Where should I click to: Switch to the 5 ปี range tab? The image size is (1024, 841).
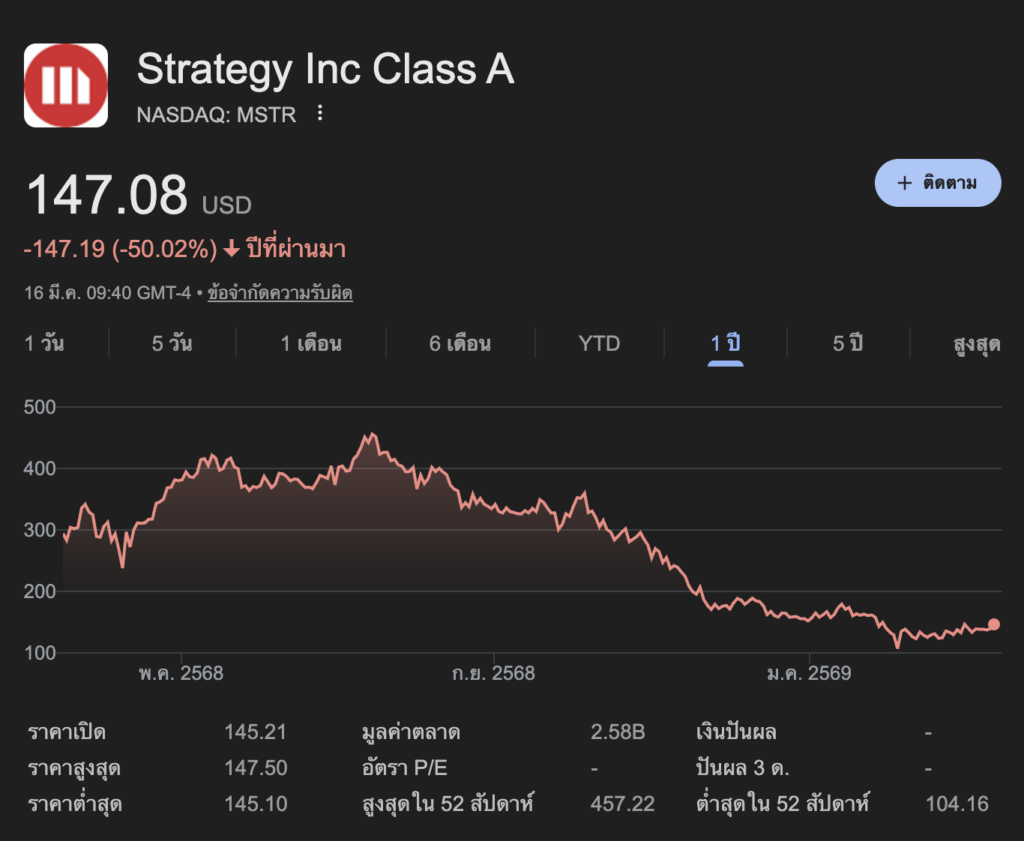[x=848, y=344]
